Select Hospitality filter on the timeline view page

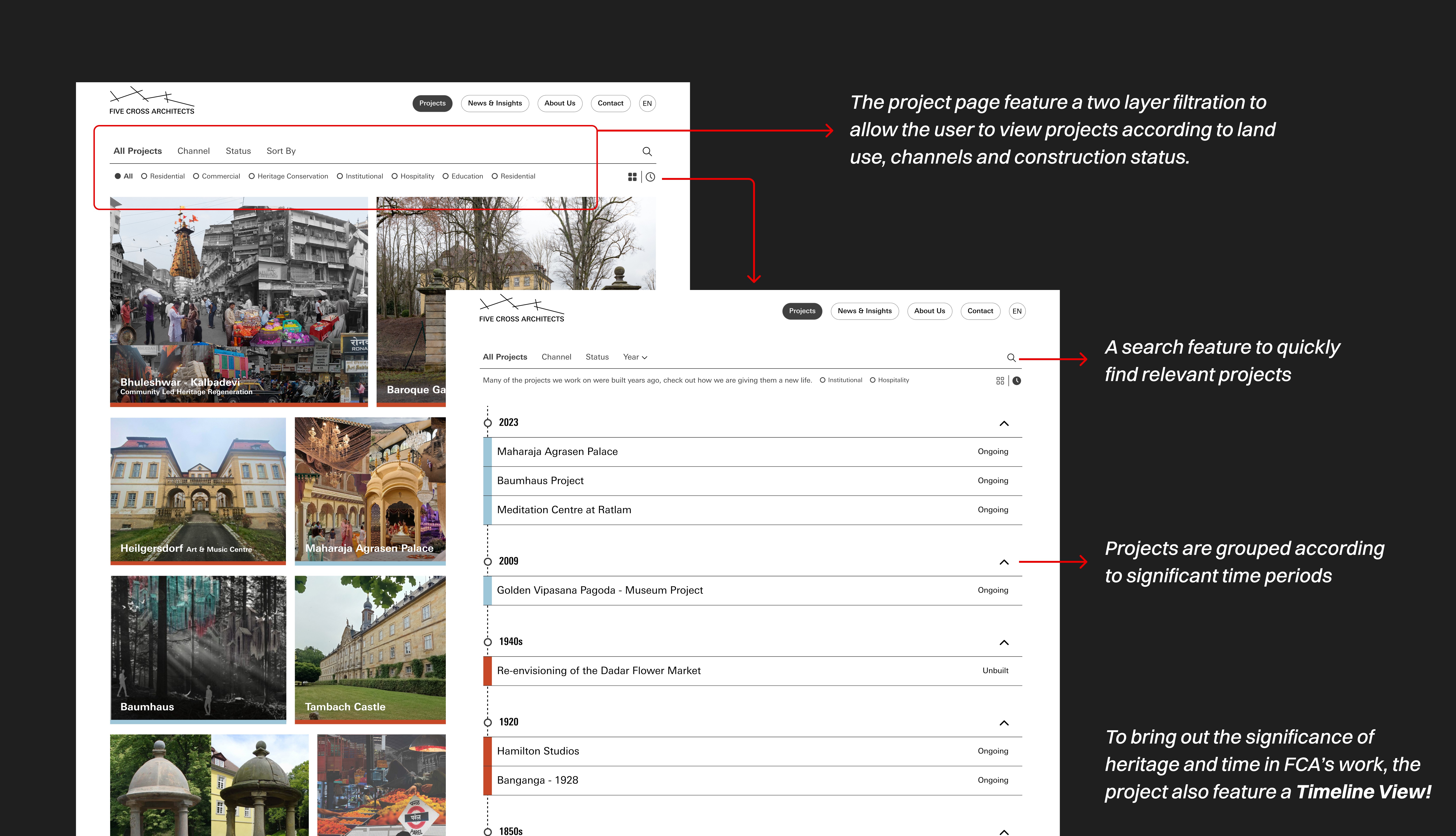(x=890, y=380)
